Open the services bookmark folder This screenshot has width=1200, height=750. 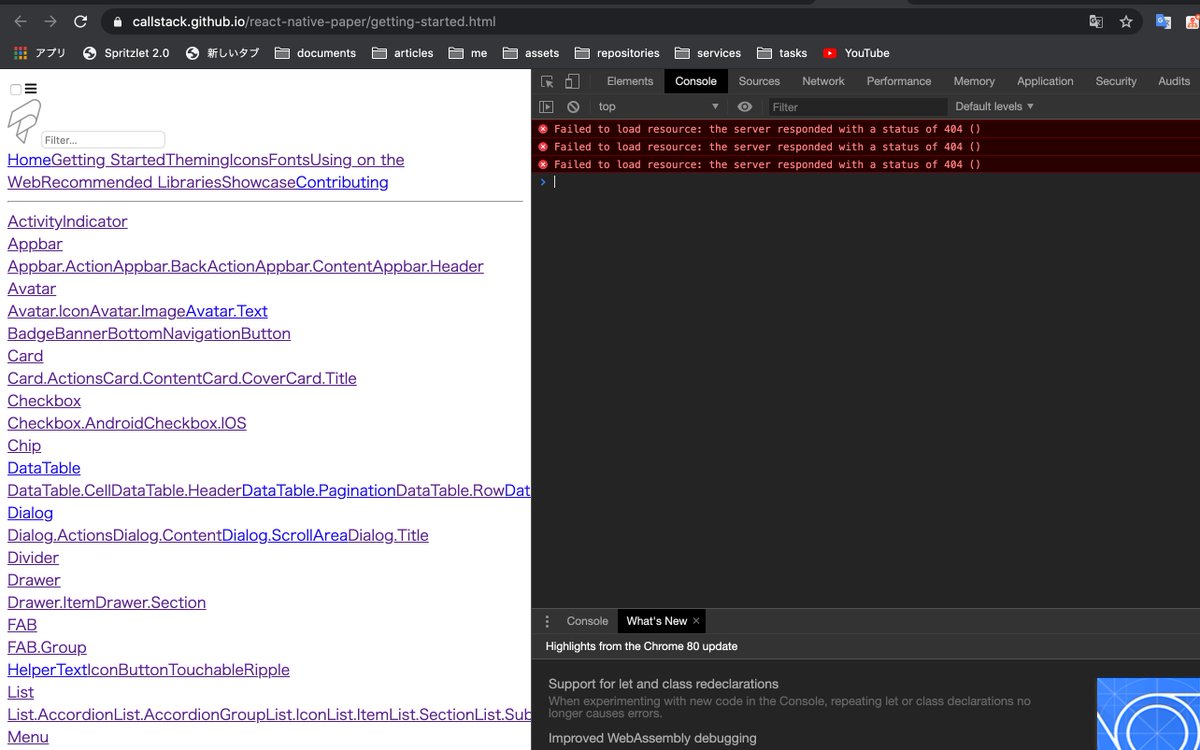708,53
